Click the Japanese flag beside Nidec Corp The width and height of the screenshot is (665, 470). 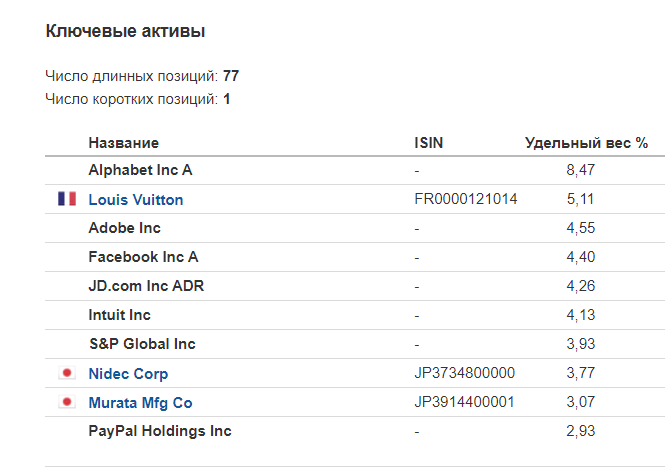[x=67, y=373]
